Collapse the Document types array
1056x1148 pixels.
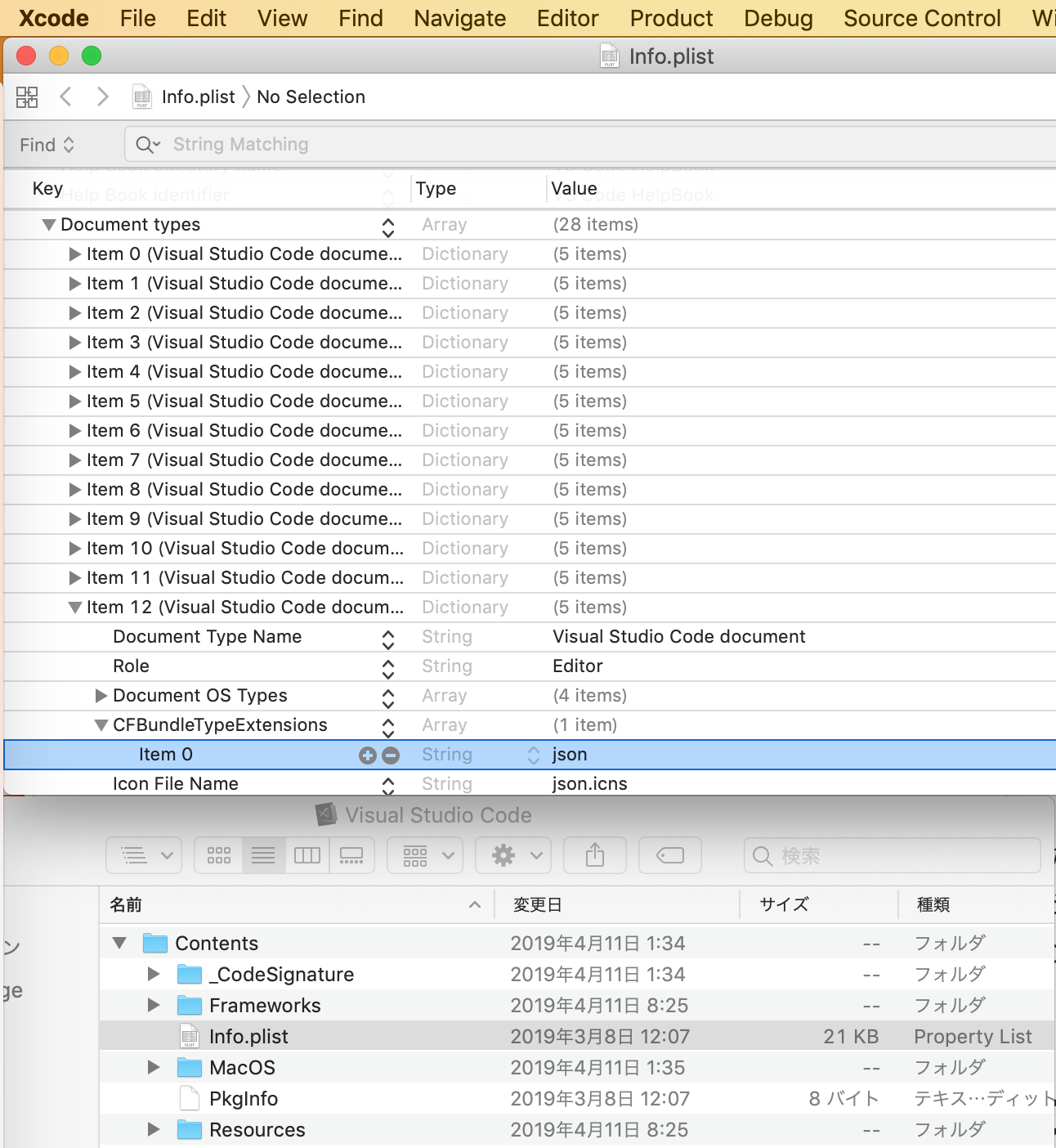49,225
